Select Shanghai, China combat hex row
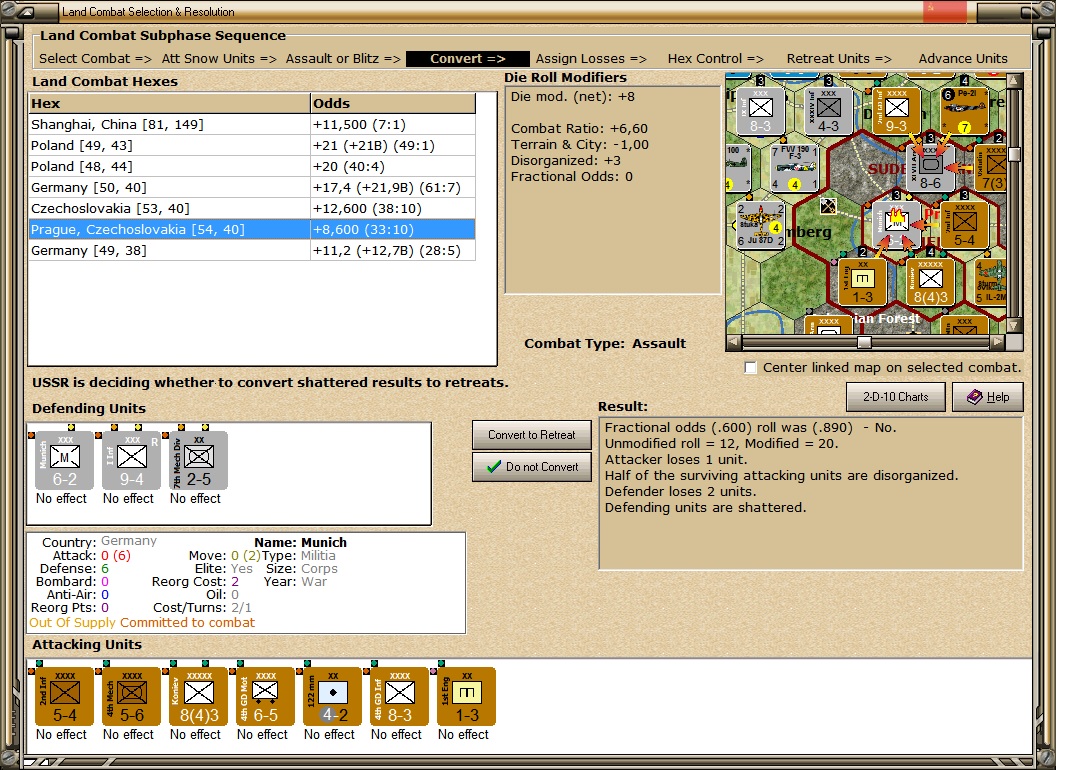Viewport: 1081px width, 770px height. tap(252, 125)
